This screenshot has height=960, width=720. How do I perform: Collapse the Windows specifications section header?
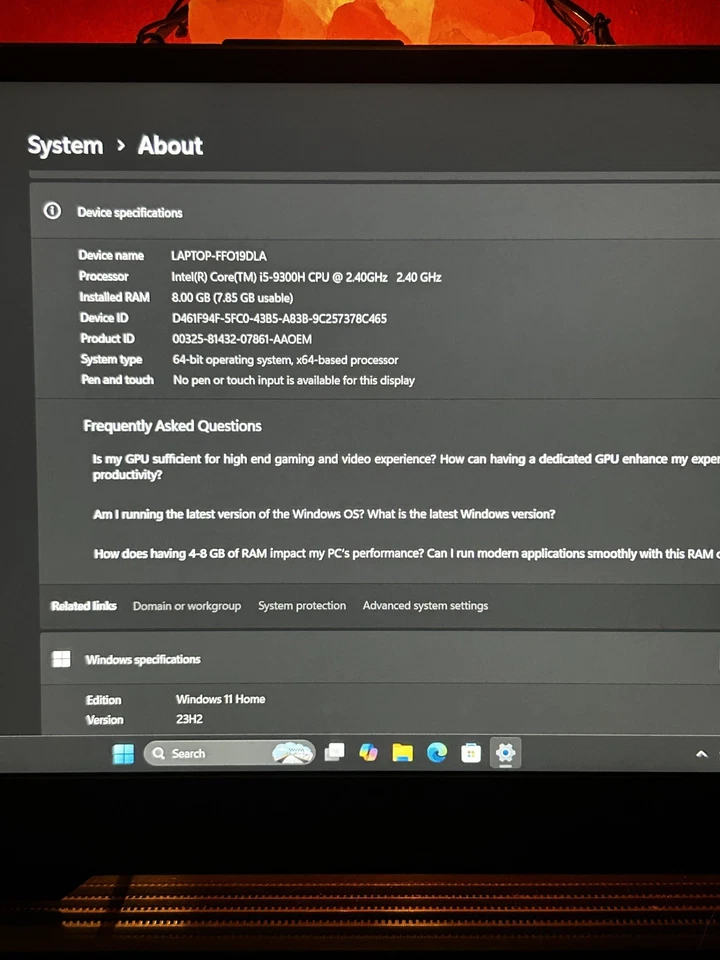tap(380, 659)
